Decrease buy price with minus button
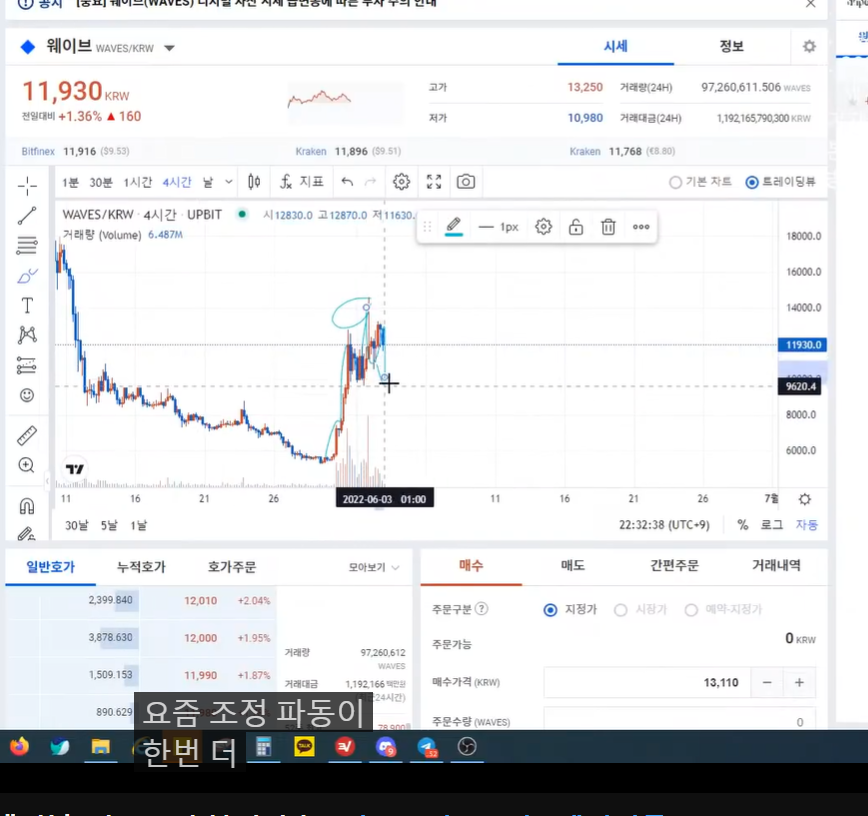The image size is (868, 816). tap(767, 683)
